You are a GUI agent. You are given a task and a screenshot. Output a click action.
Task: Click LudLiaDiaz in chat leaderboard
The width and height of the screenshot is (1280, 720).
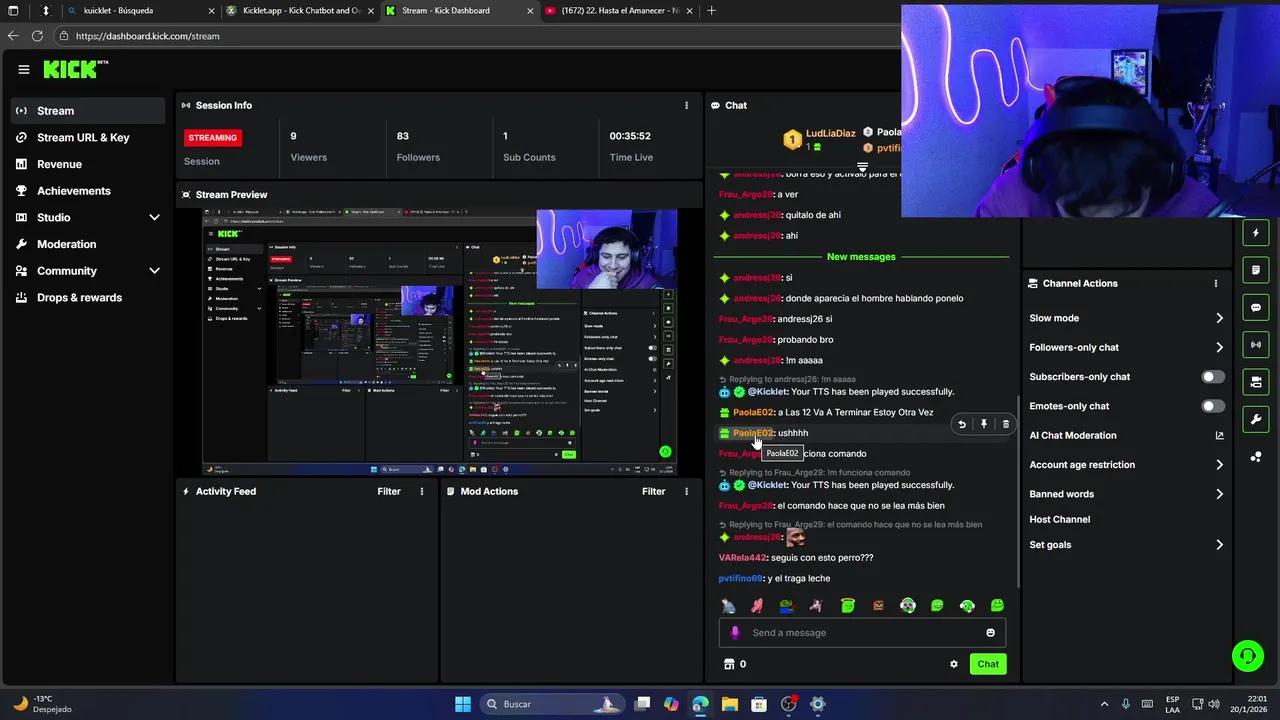pyautogui.click(x=830, y=133)
